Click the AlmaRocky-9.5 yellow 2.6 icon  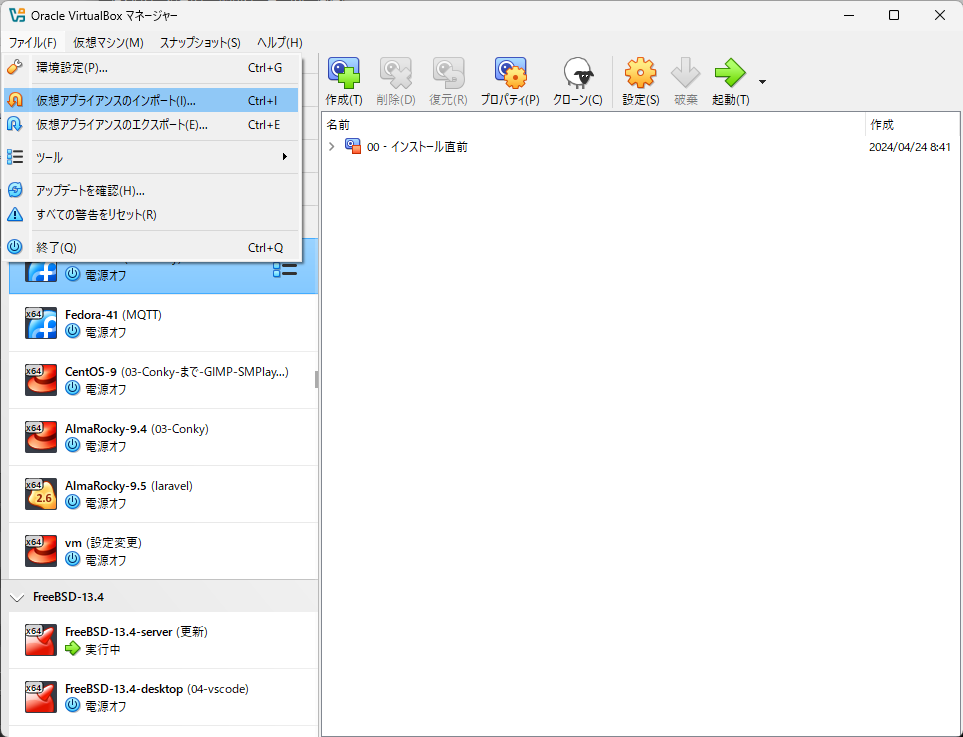tap(41, 494)
